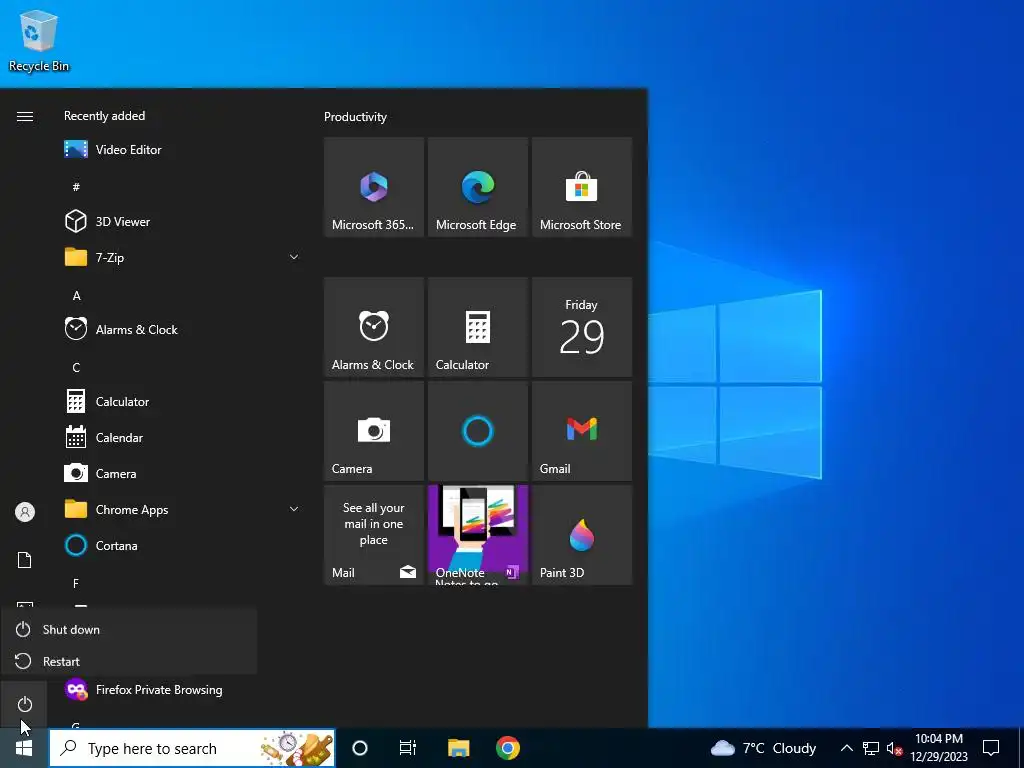Open the OneNote tile

click(x=477, y=535)
